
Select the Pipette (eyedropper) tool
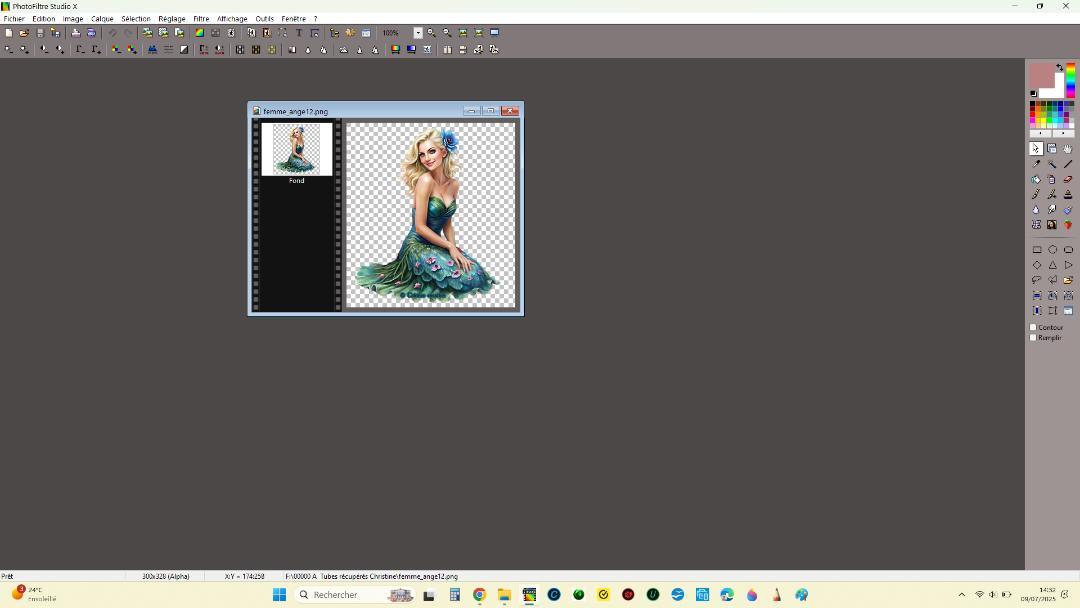(x=1036, y=164)
